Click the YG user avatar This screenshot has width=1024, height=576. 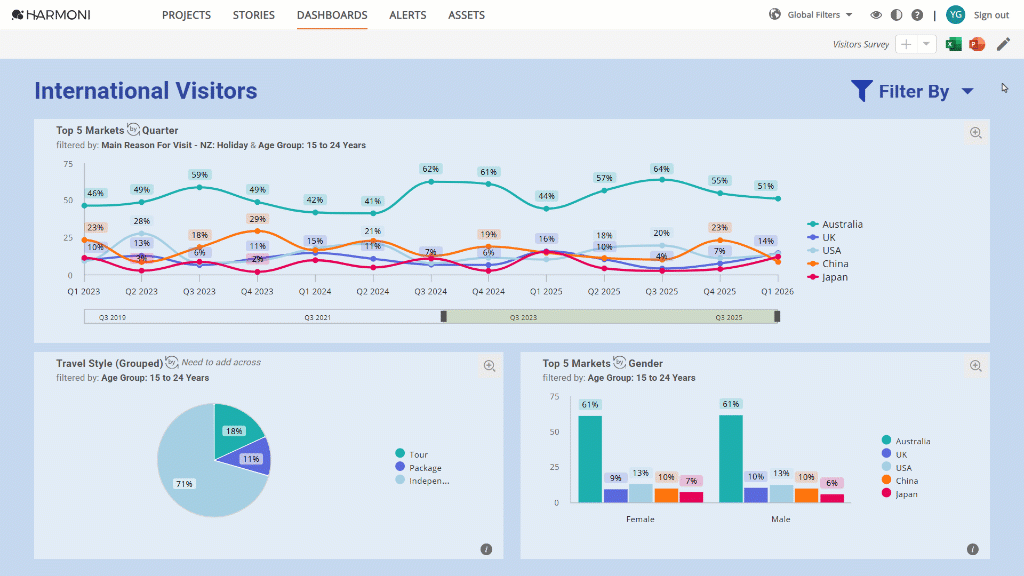click(955, 15)
